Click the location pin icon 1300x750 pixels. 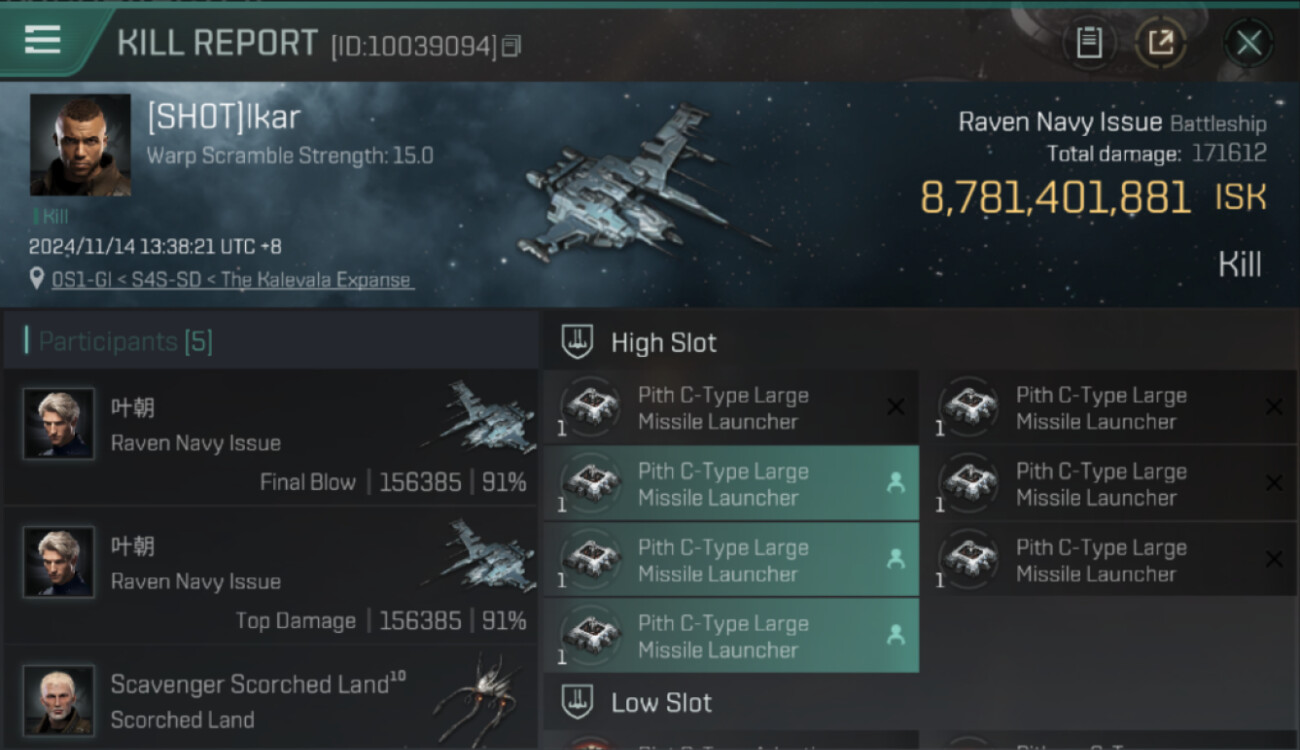tap(37, 278)
